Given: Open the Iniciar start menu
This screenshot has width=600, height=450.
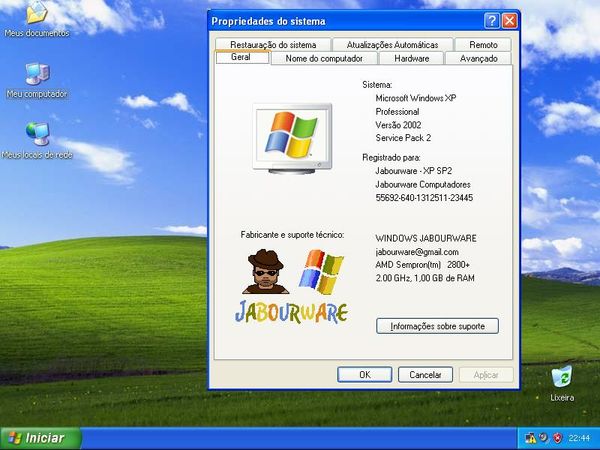Looking at the screenshot, I should pos(41,438).
